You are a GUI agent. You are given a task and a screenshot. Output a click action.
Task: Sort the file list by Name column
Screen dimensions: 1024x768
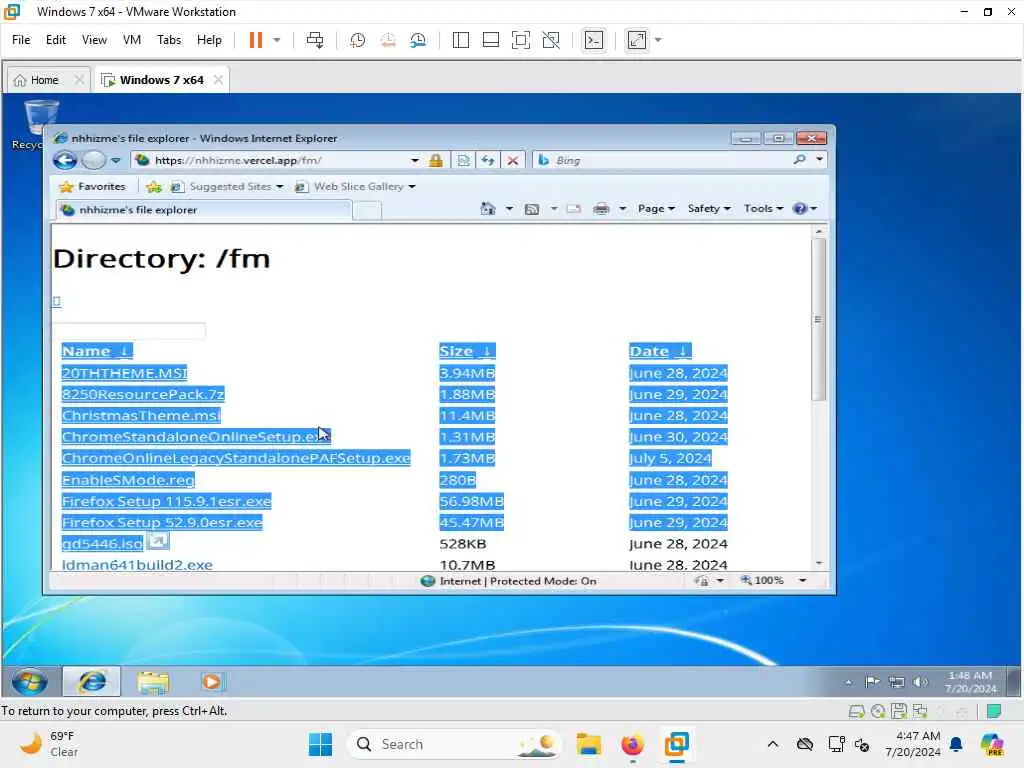pyautogui.click(x=97, y=351)
